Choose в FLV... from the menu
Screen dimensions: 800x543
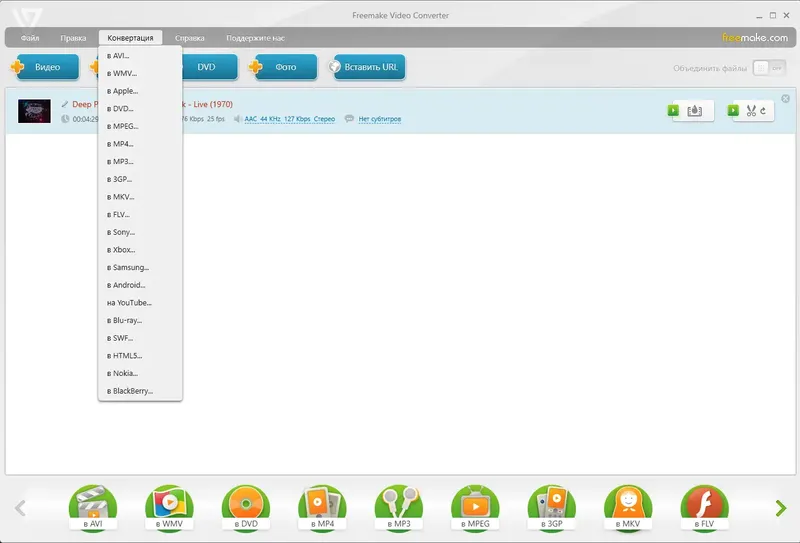coord(140,214)
